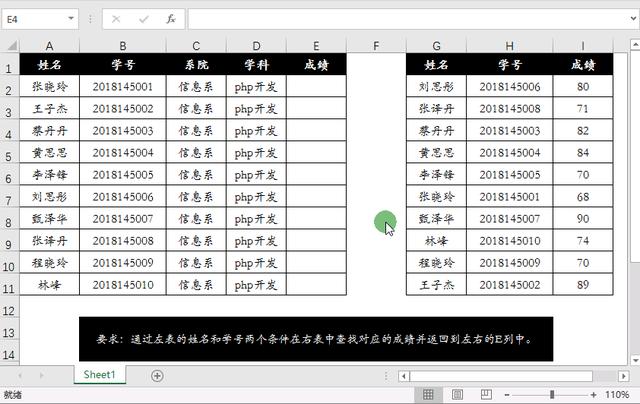Select row 1 header
The width and height of the screenshot is (640, 404).
point(9,64)
